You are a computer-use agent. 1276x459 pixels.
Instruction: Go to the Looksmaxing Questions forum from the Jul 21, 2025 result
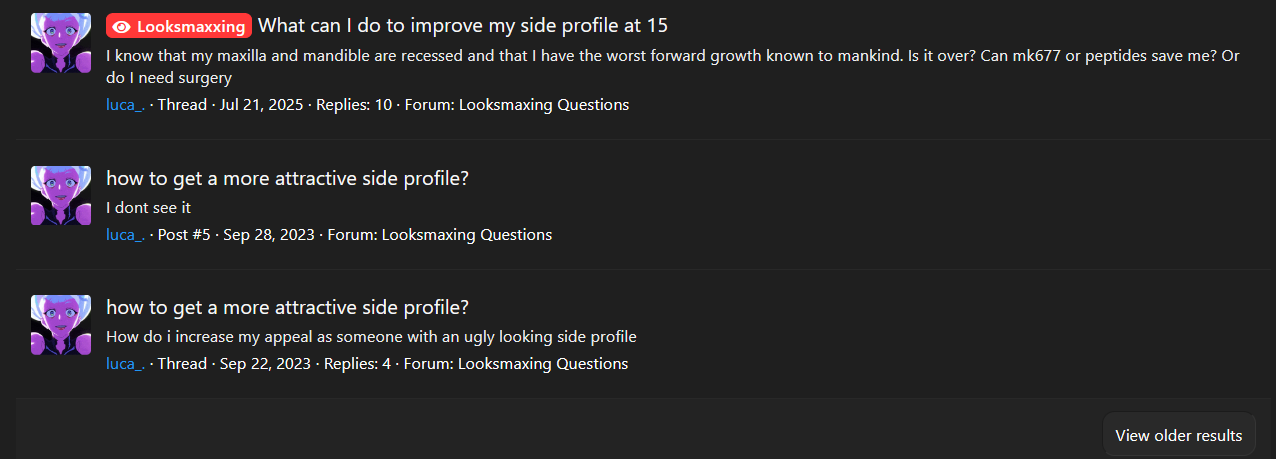[544, 105]
